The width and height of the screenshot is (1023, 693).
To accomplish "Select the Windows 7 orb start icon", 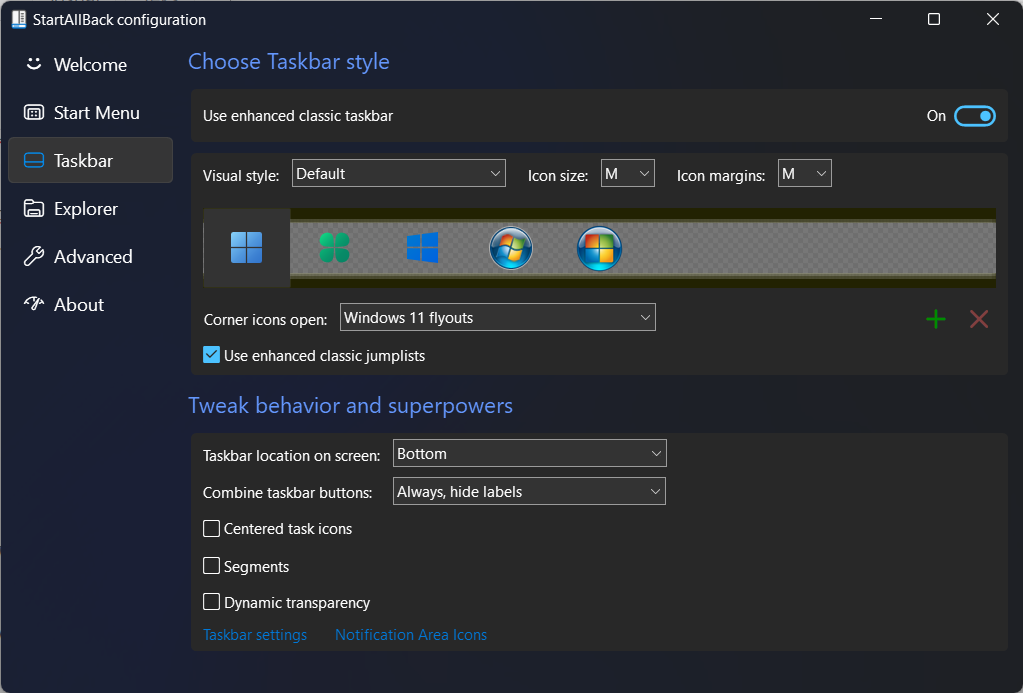I will 511,248.
